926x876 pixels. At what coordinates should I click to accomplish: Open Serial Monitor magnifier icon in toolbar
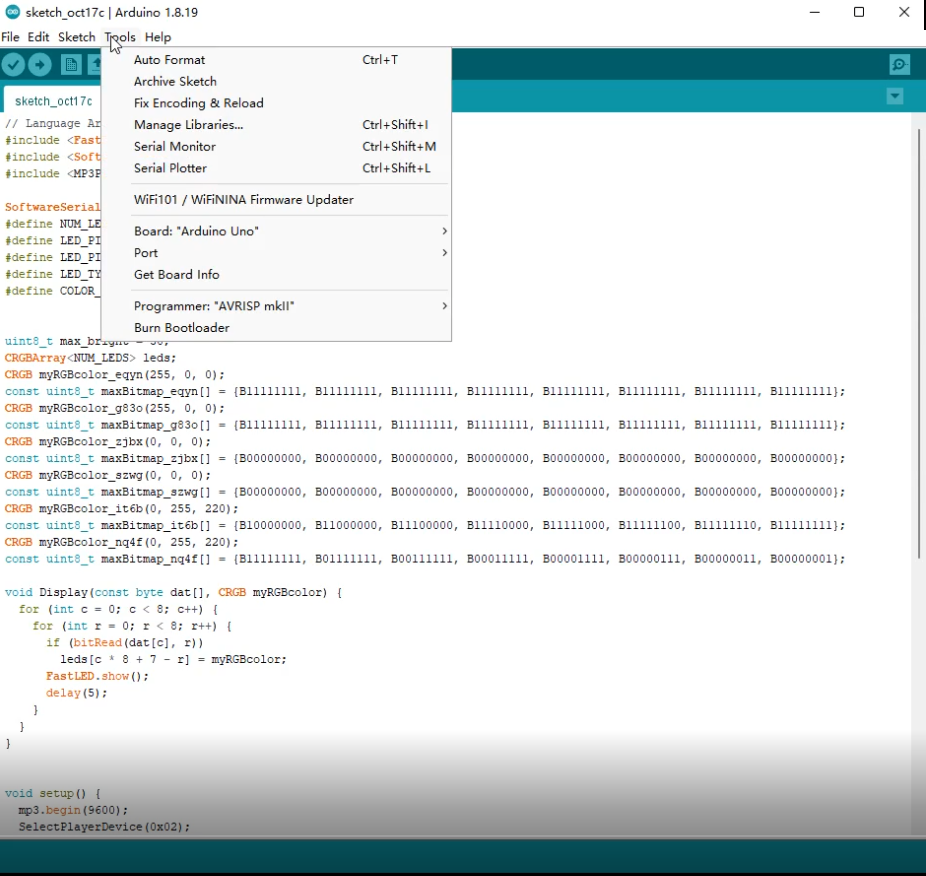(899, 65)
